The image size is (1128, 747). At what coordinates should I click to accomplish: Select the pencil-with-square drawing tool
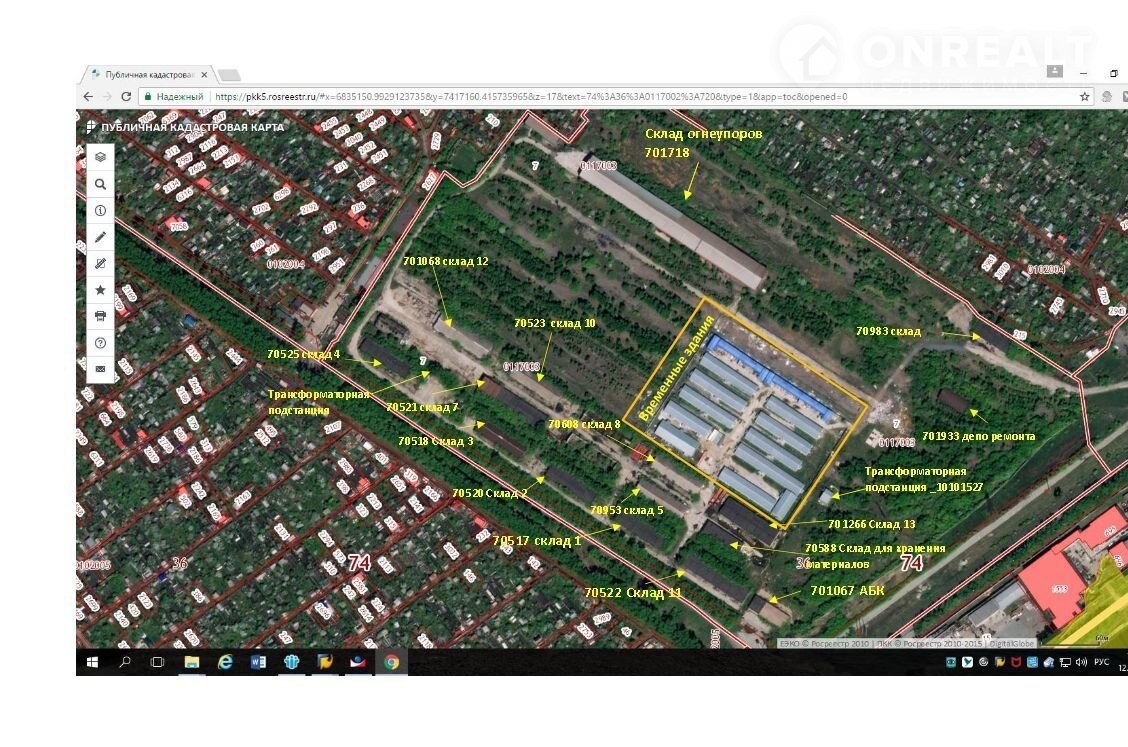tap(100, 264)
